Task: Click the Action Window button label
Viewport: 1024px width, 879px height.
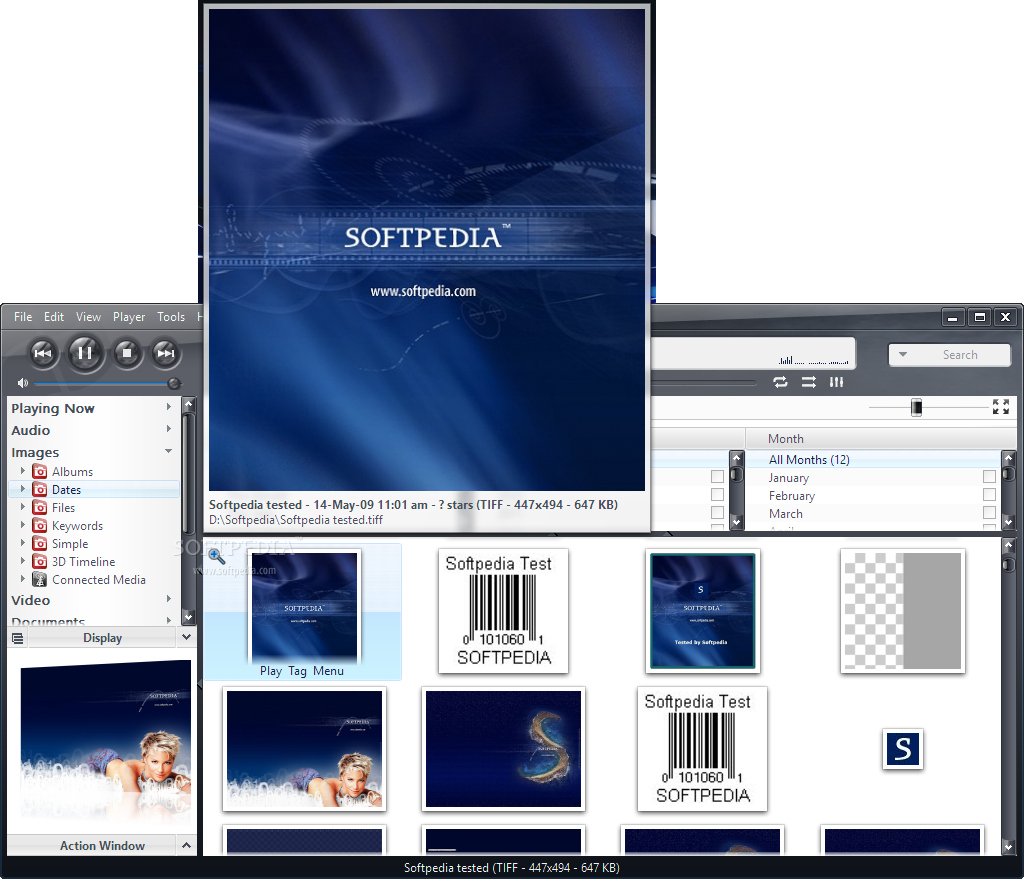Action: (x=103, y=846)
